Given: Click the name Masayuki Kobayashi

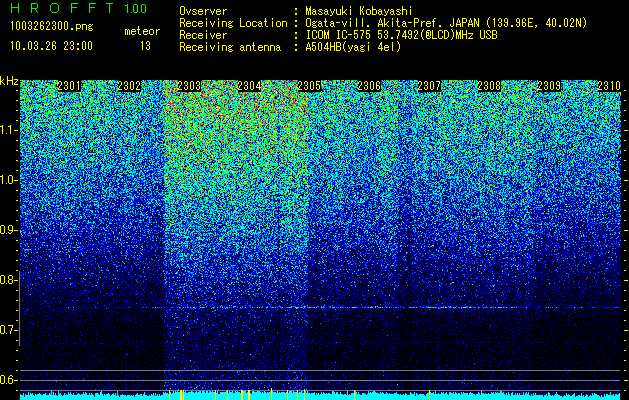Looking at the screenshot, I should pyautogui.click(x=359, y=11).
